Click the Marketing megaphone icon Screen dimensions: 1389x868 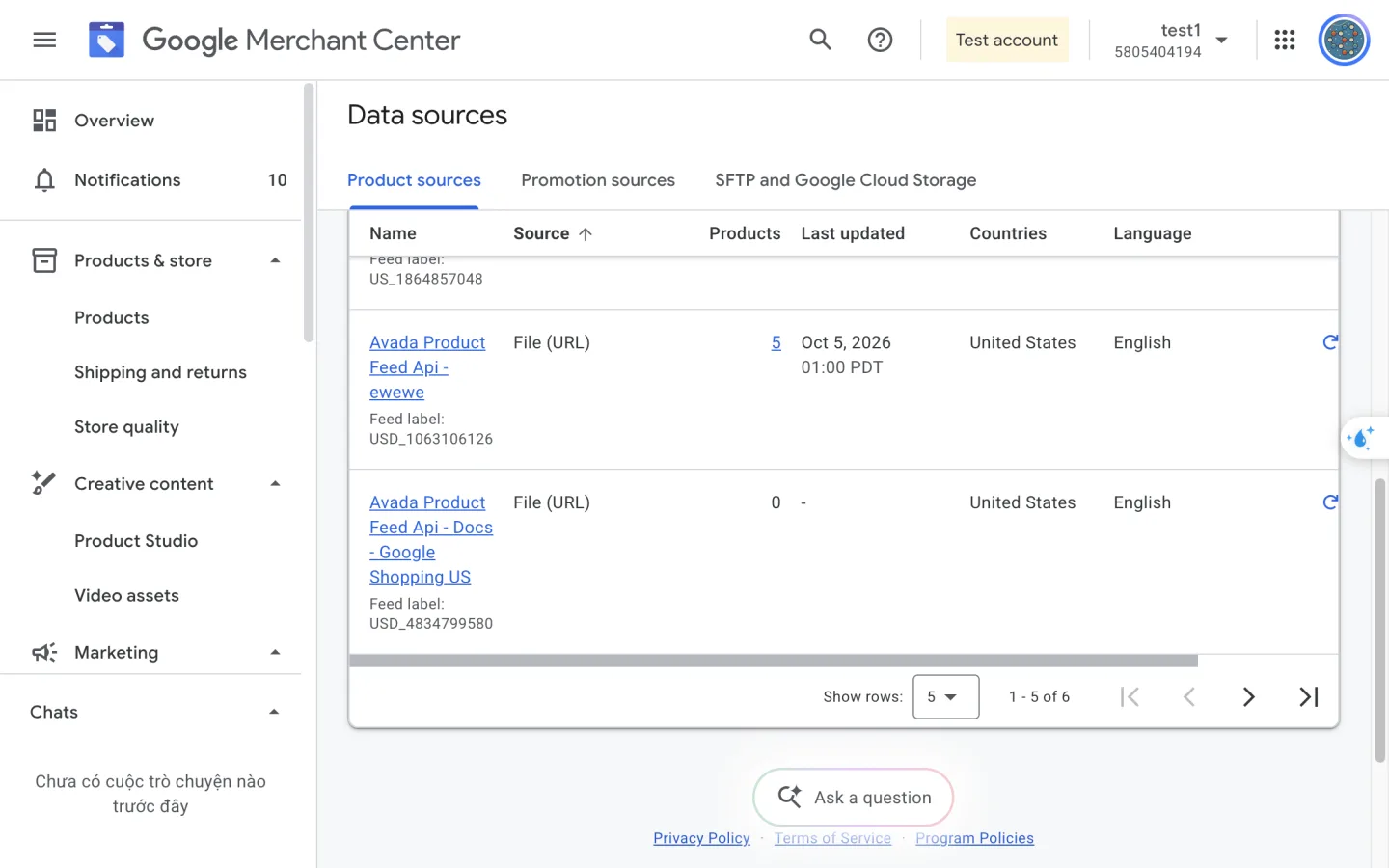pos(44,652)
